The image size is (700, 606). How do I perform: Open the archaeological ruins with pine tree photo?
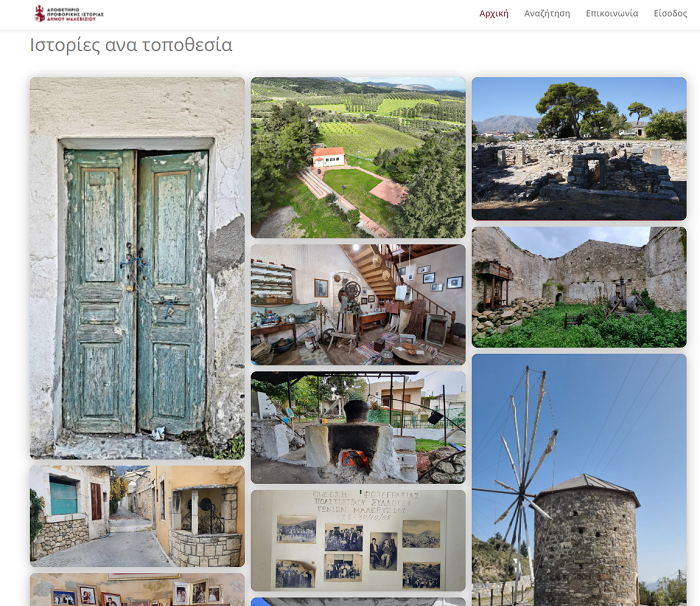pos(579,149)
